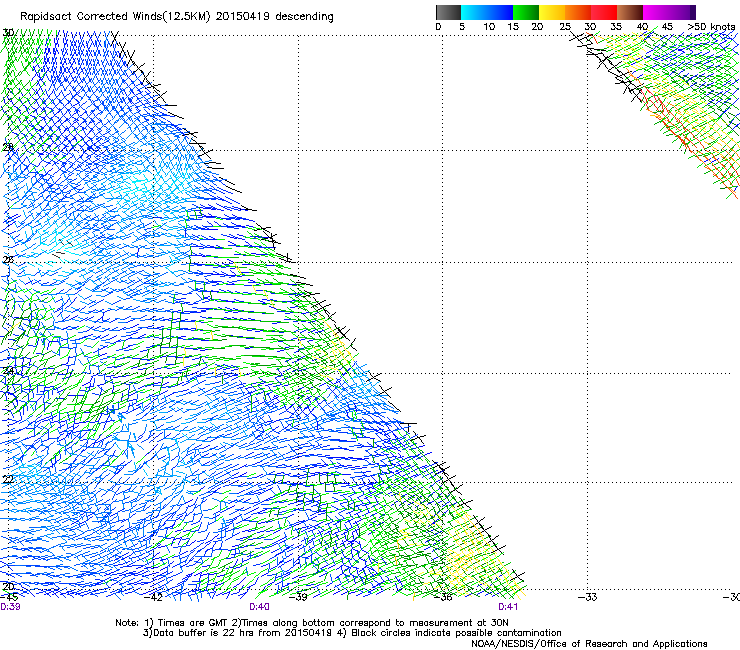Click the '-39' longitude axis label

click(298, 597)
